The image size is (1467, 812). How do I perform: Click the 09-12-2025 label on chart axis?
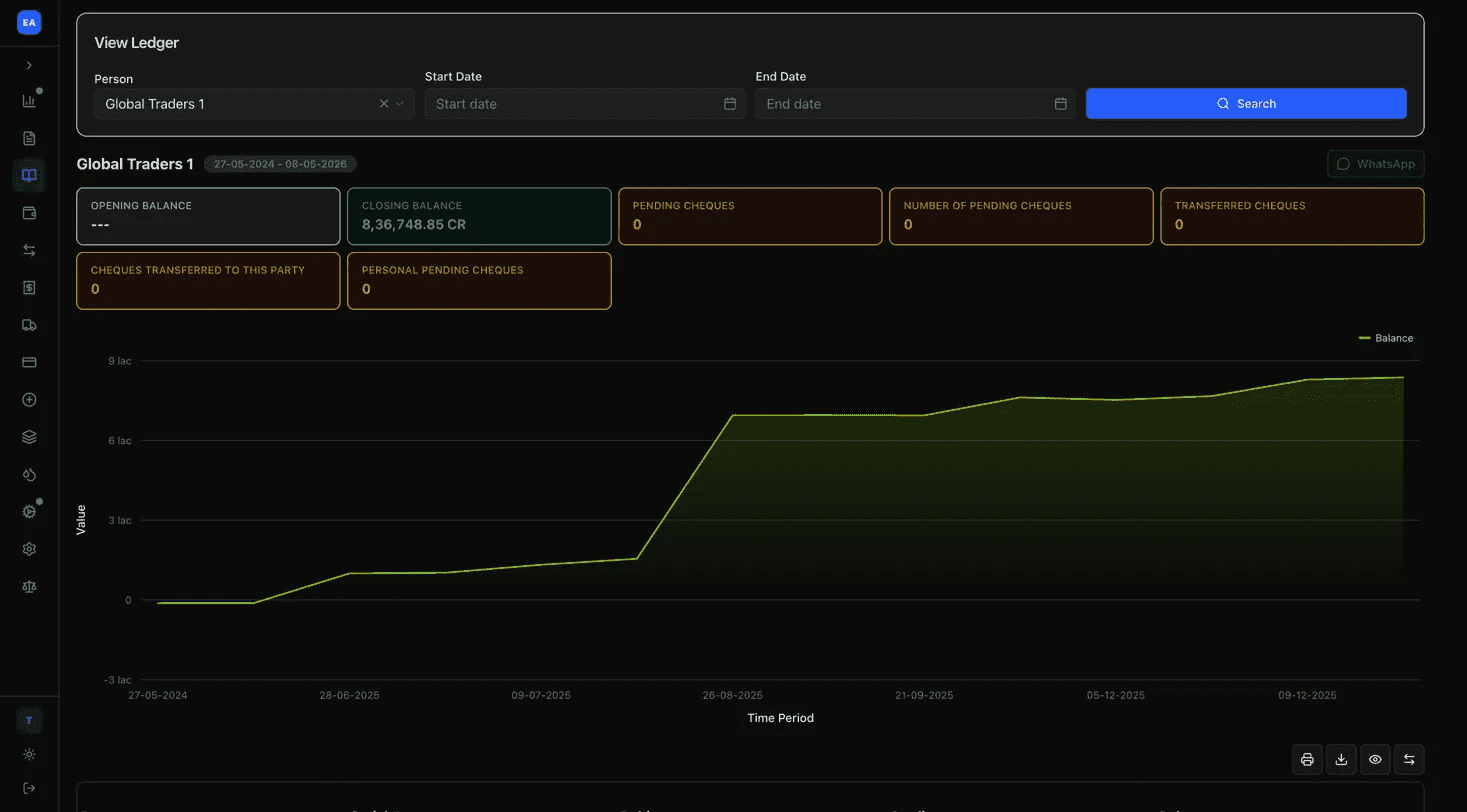coord(1307,695)
